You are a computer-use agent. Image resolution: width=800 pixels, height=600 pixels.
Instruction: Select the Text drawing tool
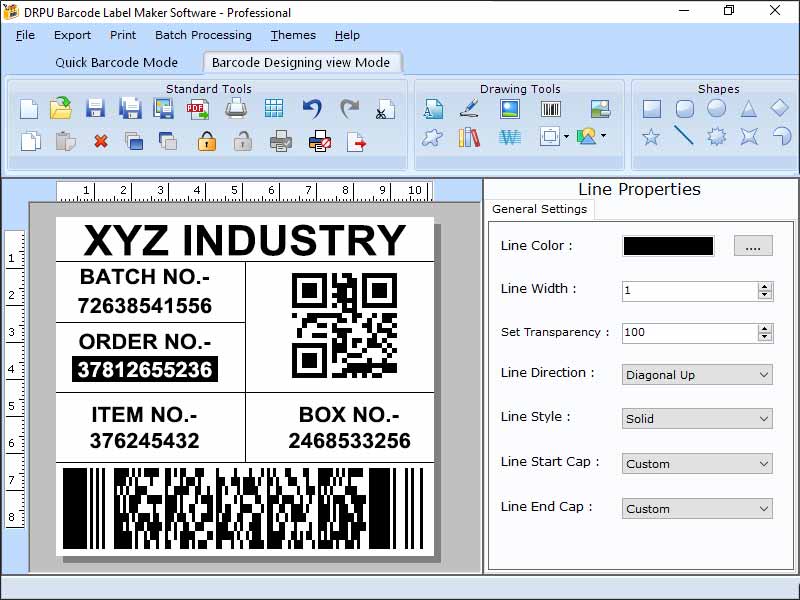point(433,109)
